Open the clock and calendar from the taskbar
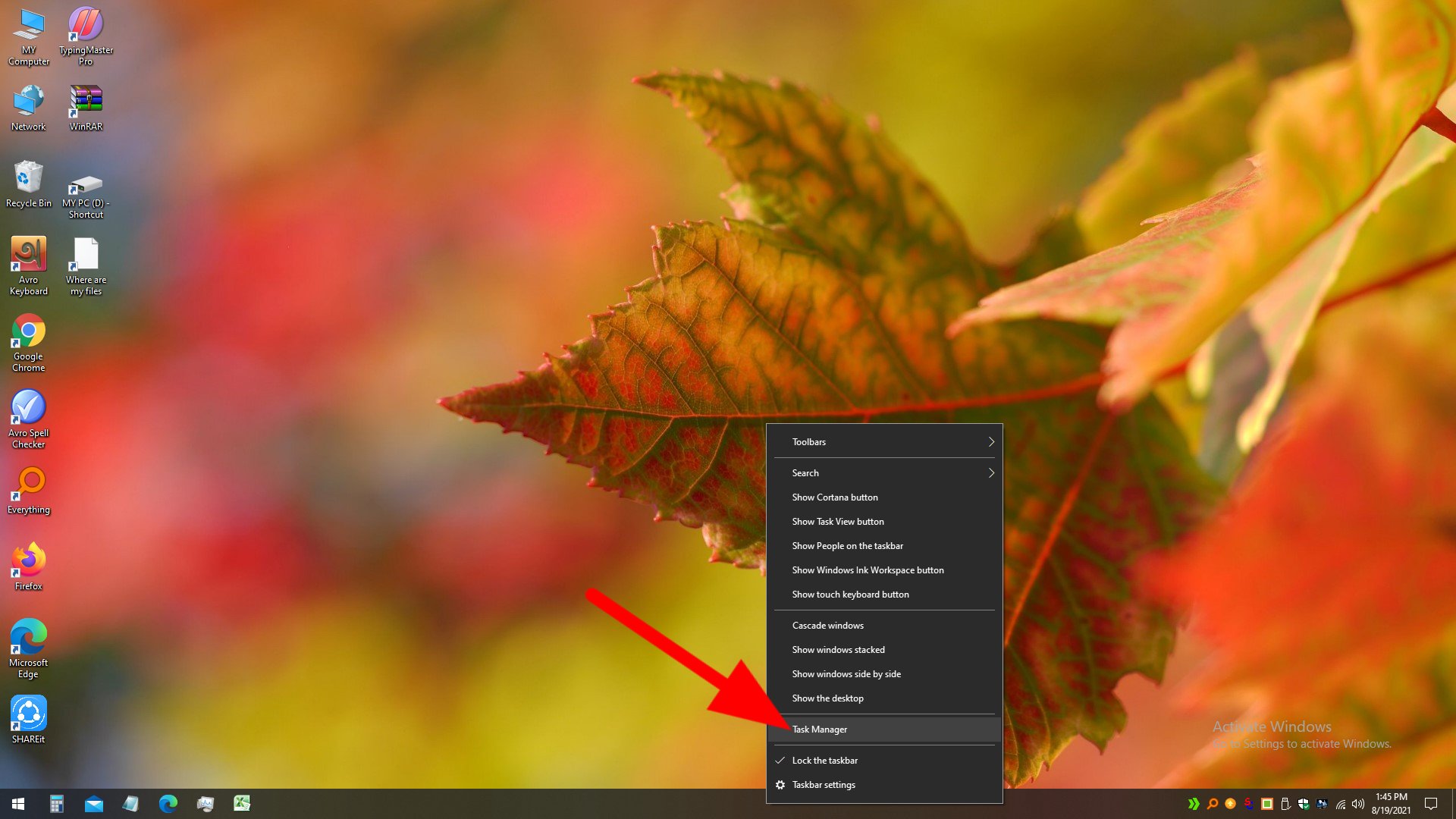1456x819 pixels. coord(1390,804)
